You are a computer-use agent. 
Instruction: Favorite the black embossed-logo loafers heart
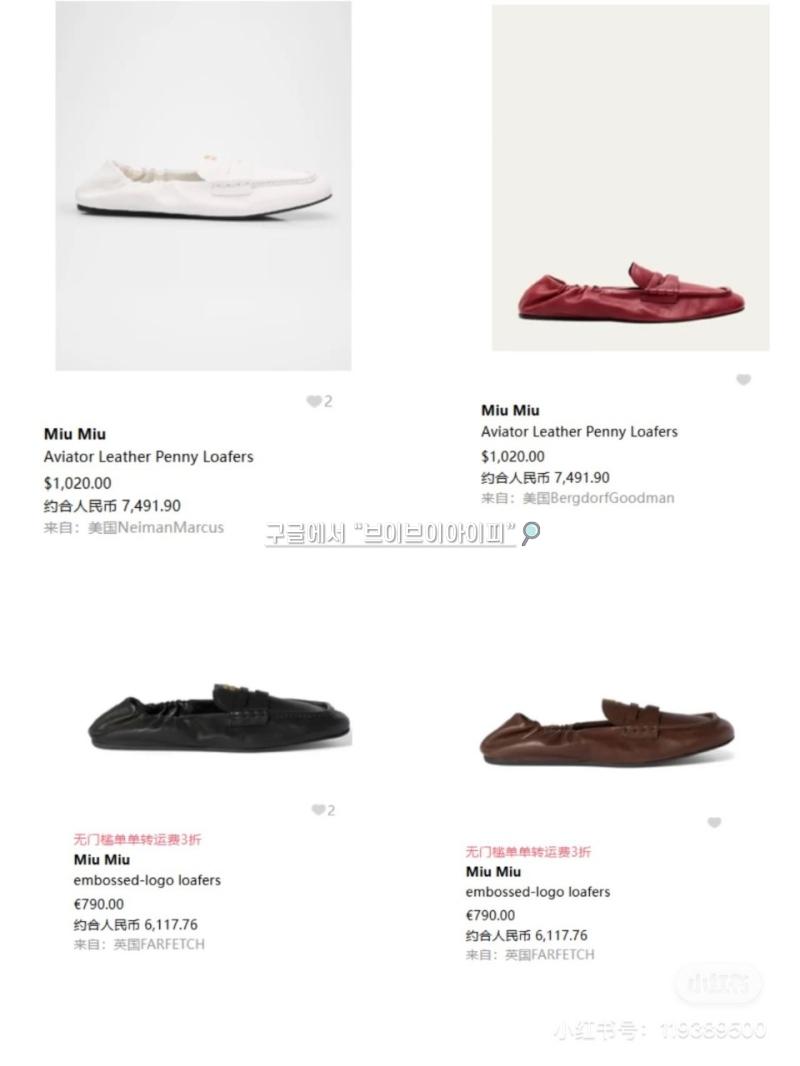pyautogui.click(x=318, y=810)
